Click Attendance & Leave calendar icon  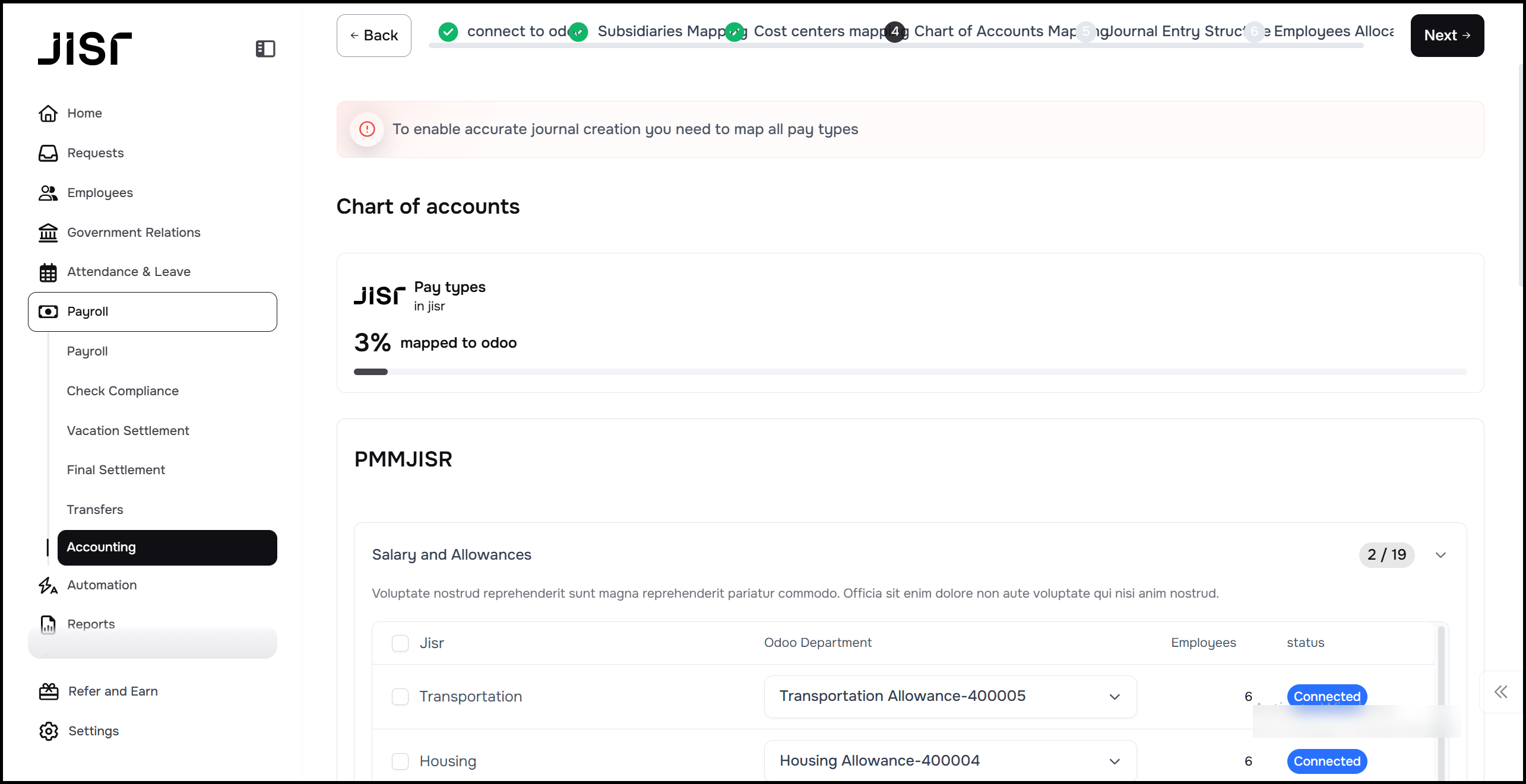48,272
